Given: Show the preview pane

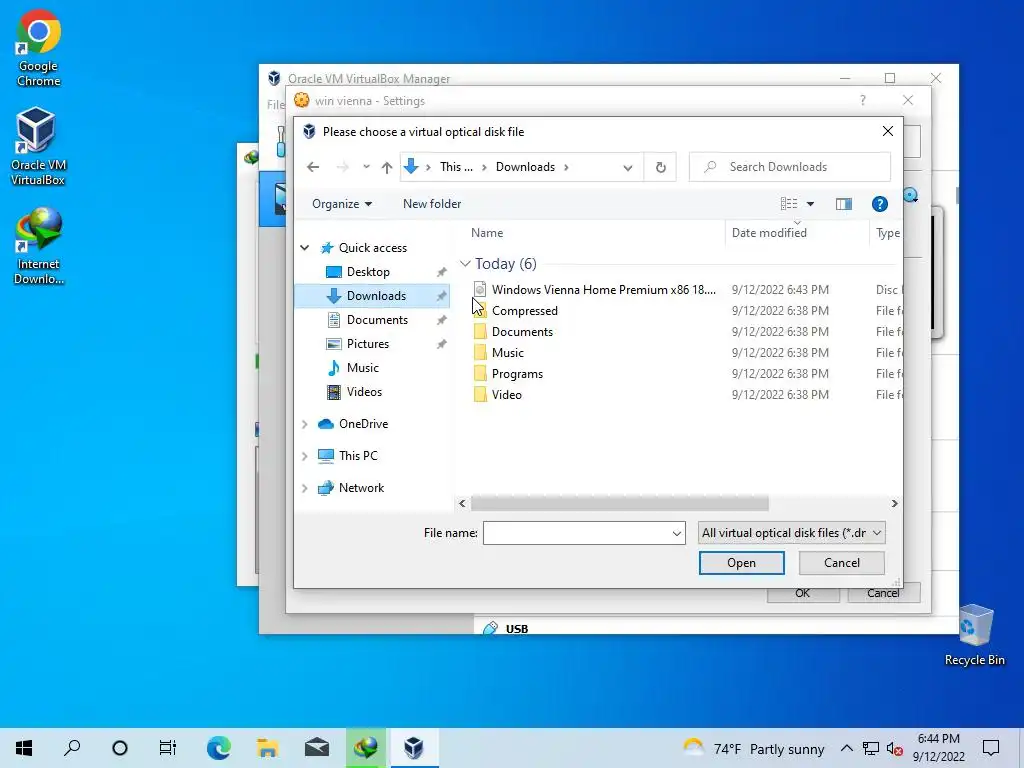Looking at the screenshot, I should 844,204.
